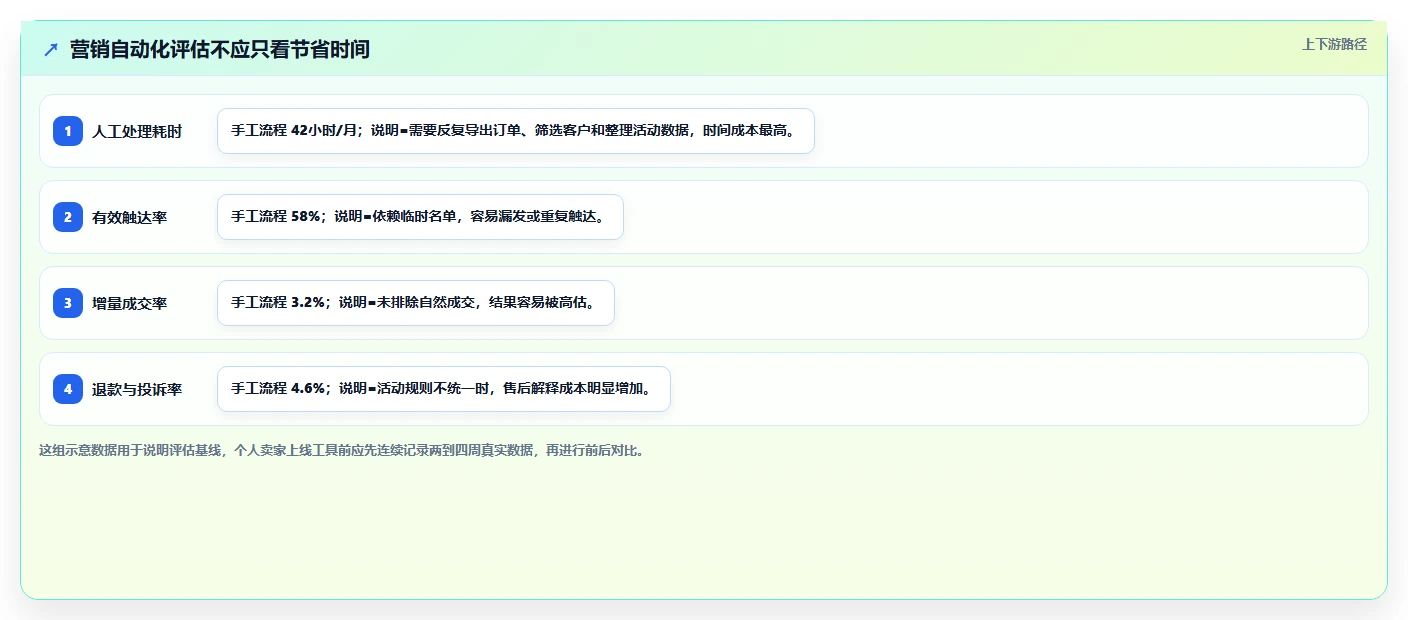1408x620 pixels.
Task: Click the 有效触达率 label
Action: pyautogui.click(x=130, y=218)
